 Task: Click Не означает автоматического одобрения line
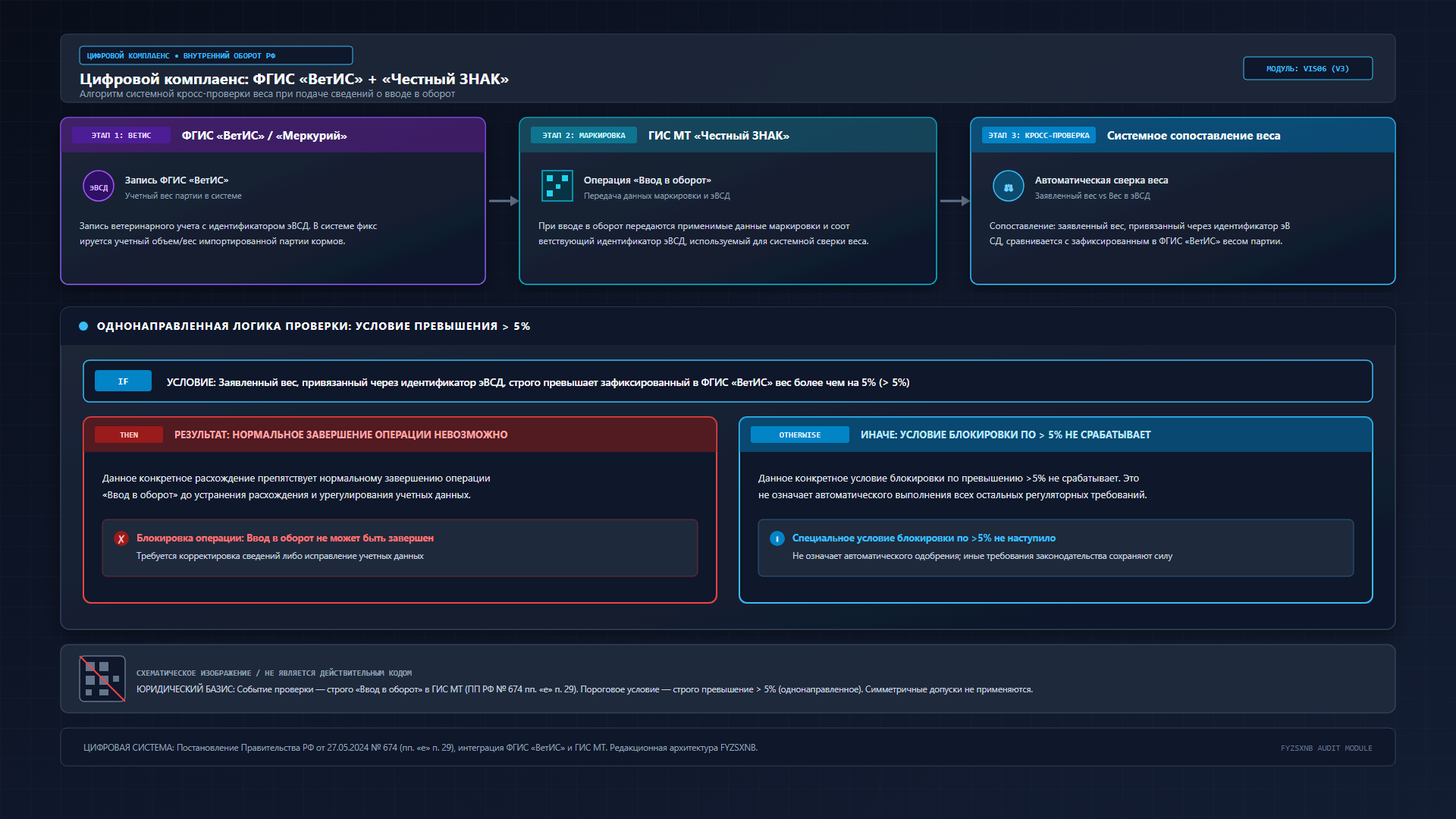pos(982,556)
